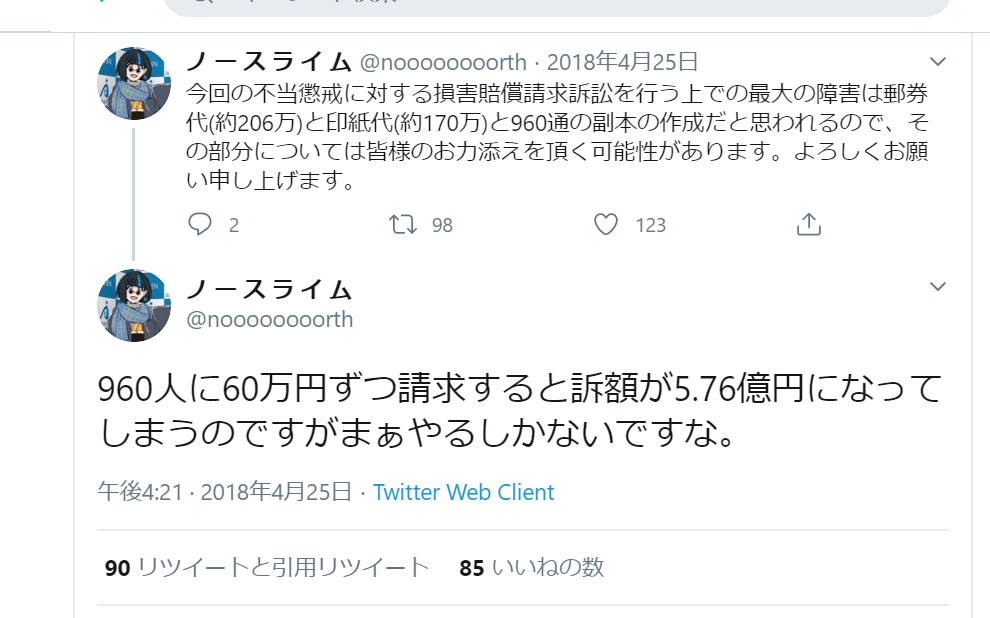Click the share icon on first tweet
Image resolution: width=990 pixels, height=618 pixels.
tap(809, 224)
